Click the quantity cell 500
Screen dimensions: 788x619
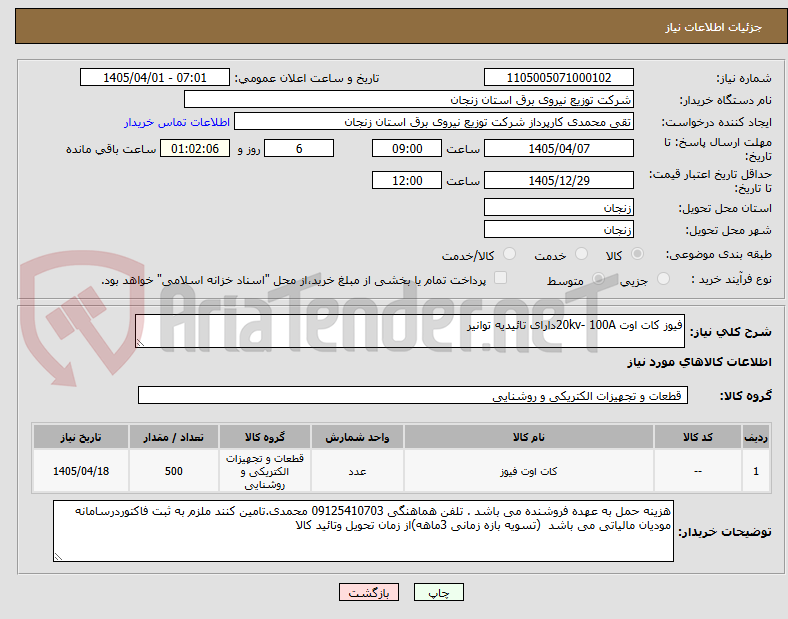coord(174,471)
